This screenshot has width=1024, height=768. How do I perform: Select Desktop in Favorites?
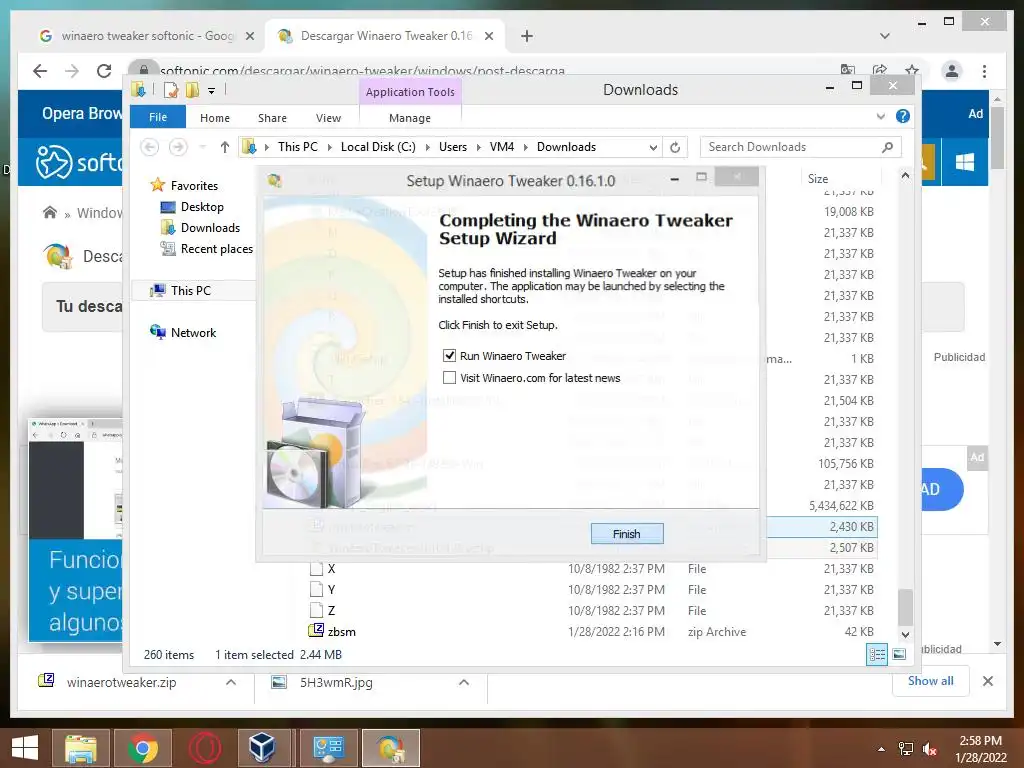pyautogui.click(x=202, y=206)
